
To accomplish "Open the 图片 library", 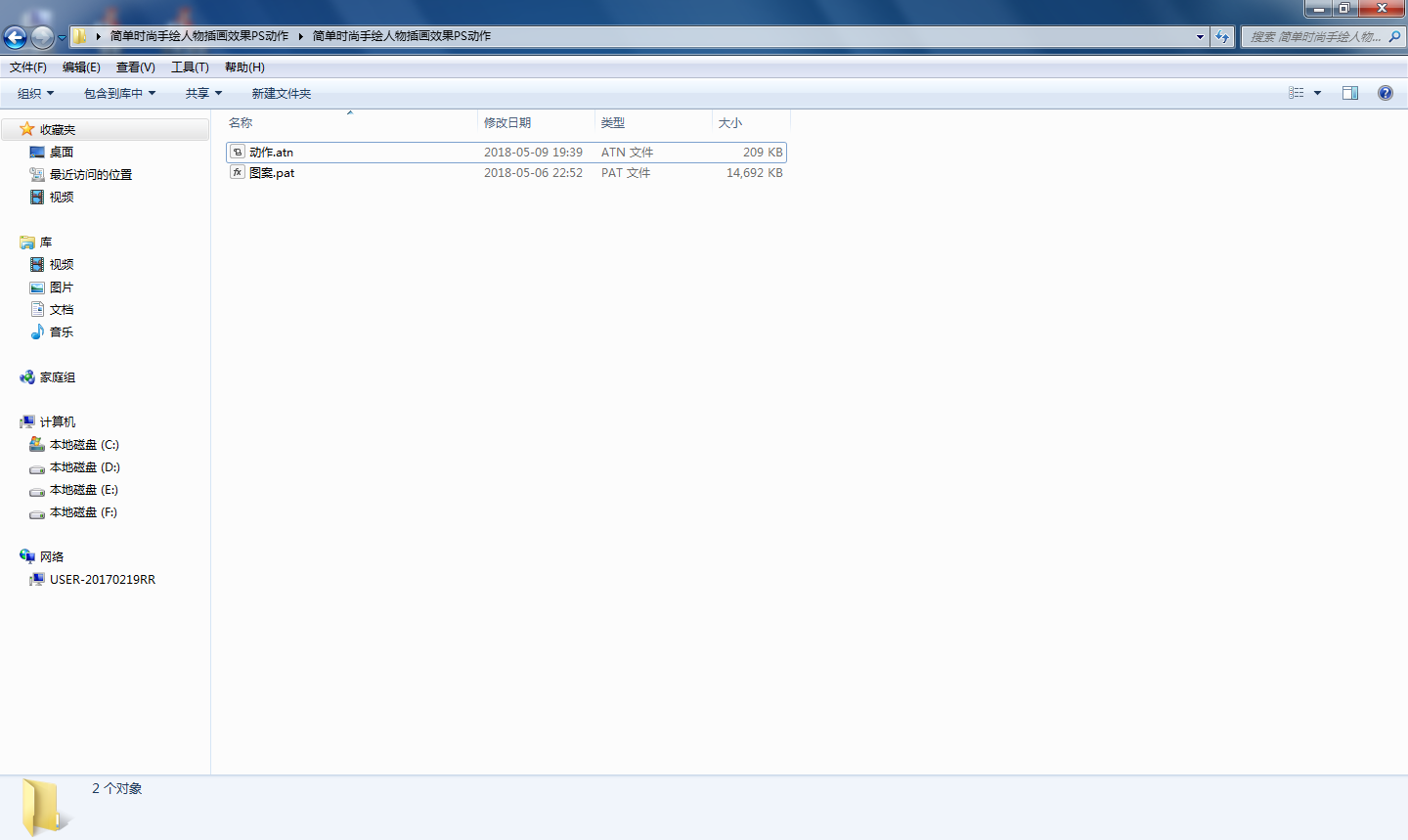I will tap(62, 287).
